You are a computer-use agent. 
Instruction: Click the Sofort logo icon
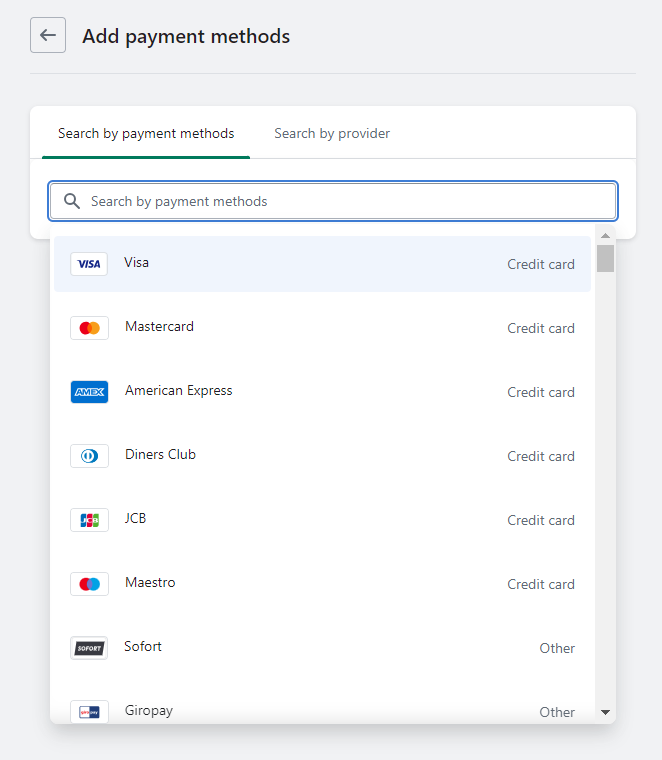[89, 648]
